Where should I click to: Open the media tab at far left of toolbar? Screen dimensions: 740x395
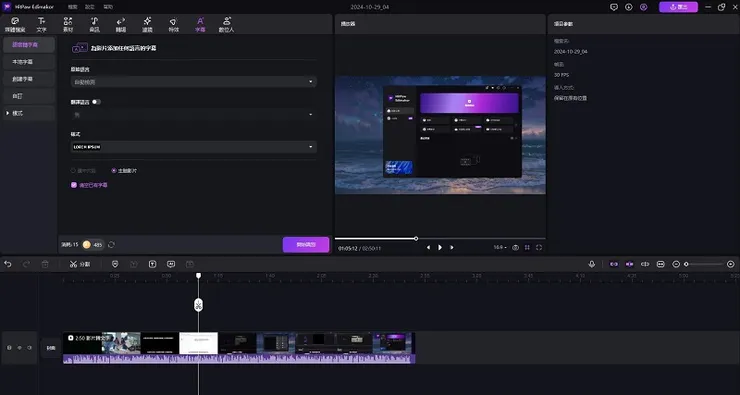point(15,24)
